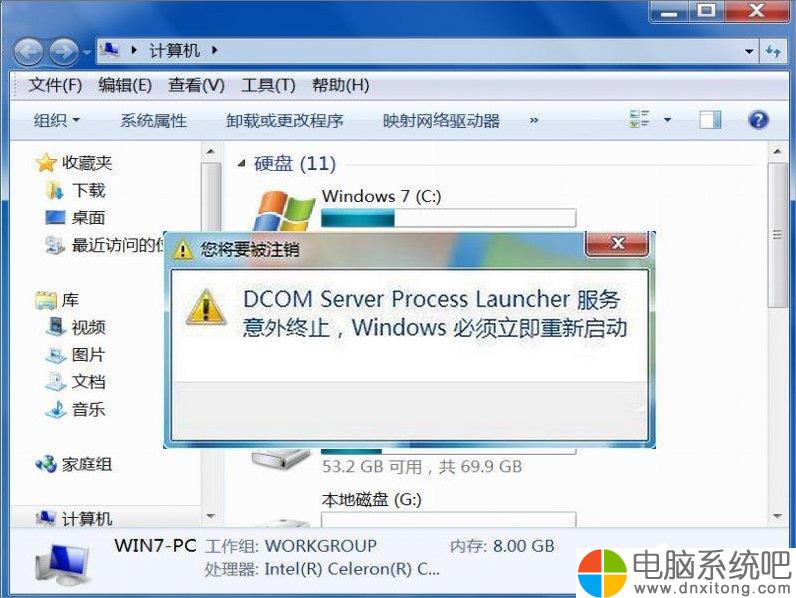Click the change view icon
Viewport: 796px width, 598px height.
(640, 120)
